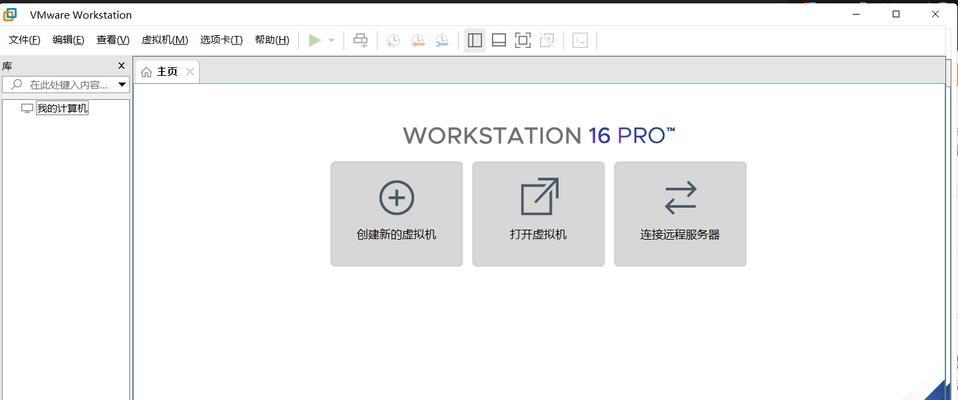Click the 创建新的虚拟机 tile

[x=397, y=214]
